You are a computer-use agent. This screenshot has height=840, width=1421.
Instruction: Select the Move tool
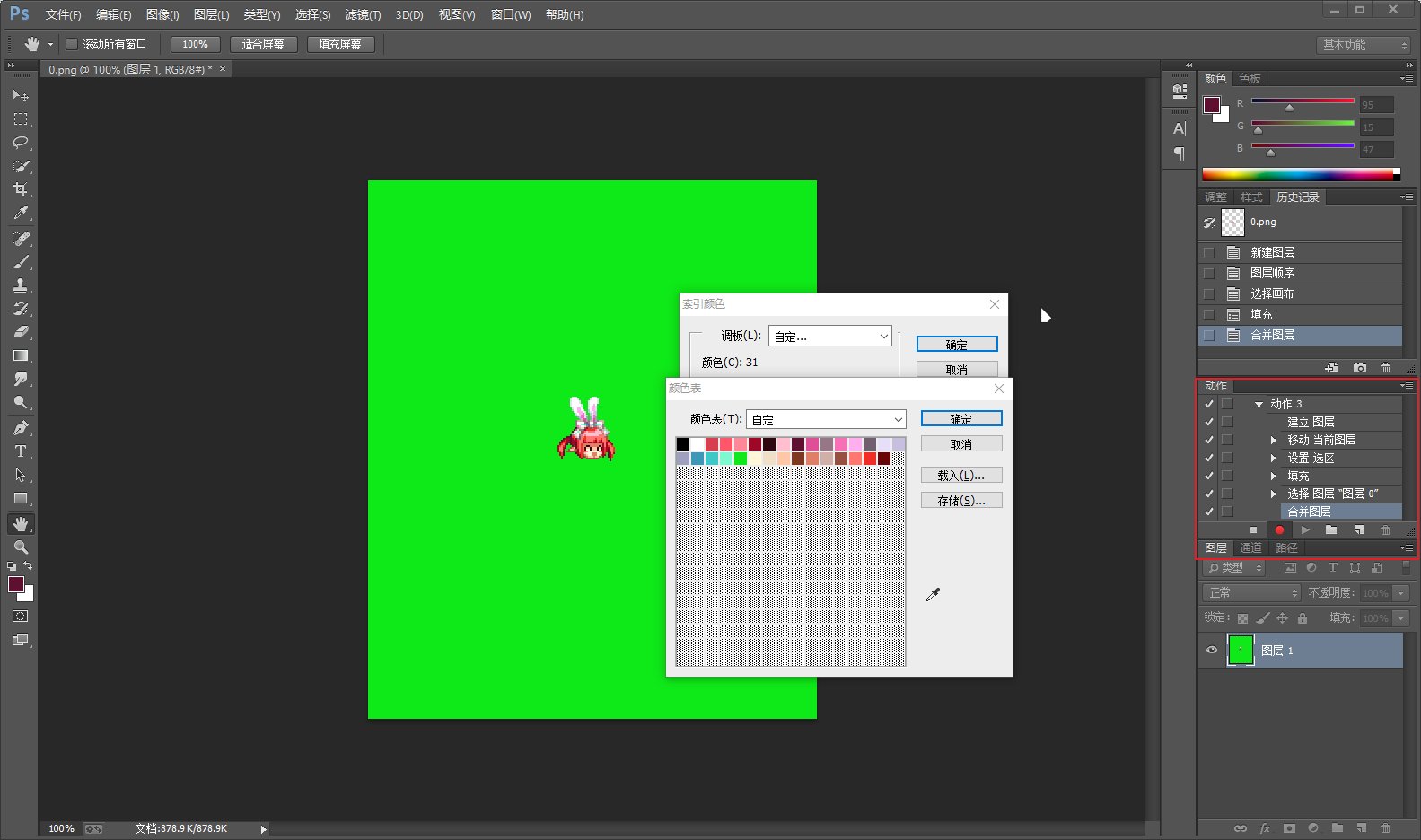pos(21,95)
